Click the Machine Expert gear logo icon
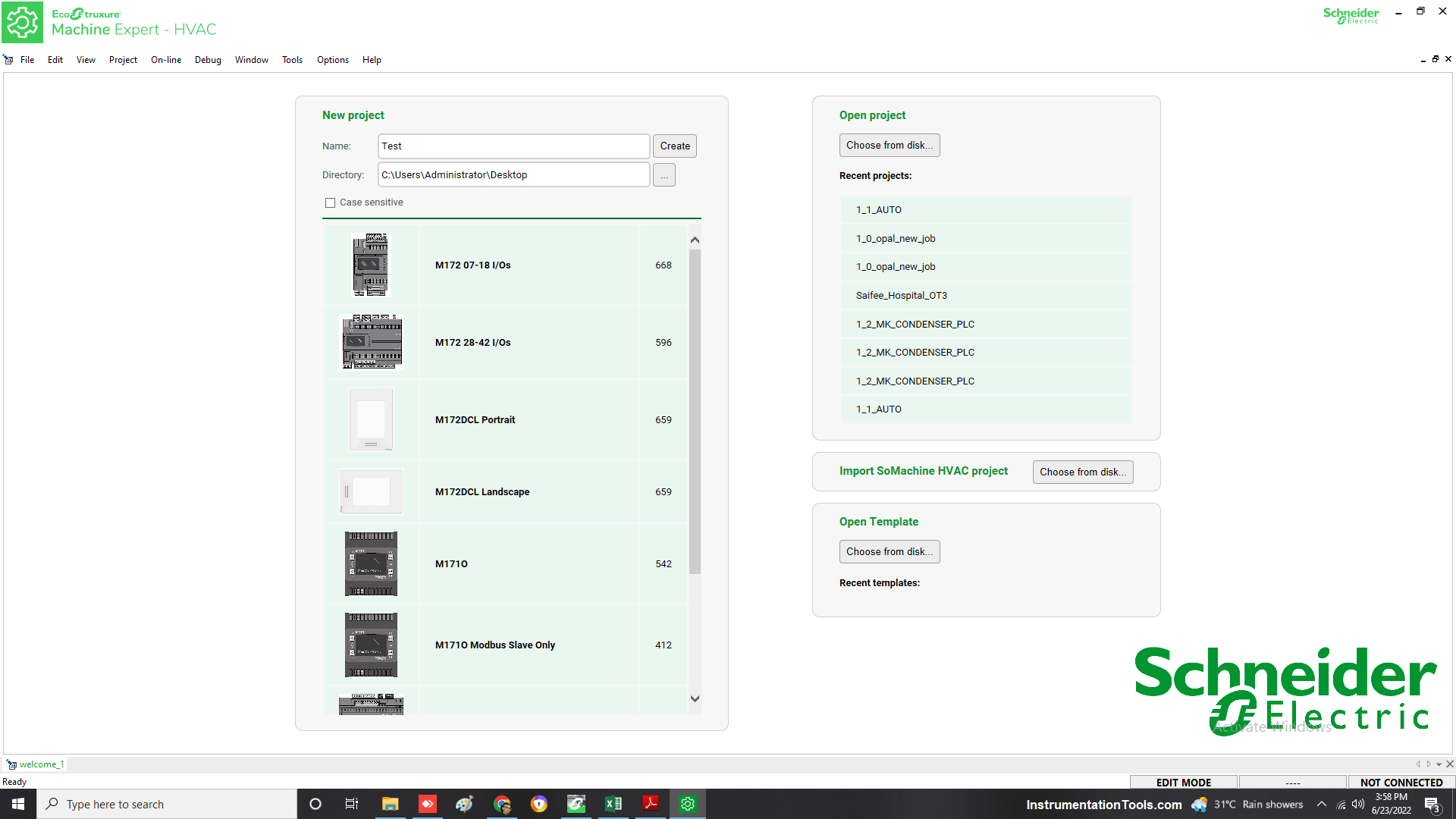The width and height of the screenshot is (1456, 819). click(x=23, y=23)
